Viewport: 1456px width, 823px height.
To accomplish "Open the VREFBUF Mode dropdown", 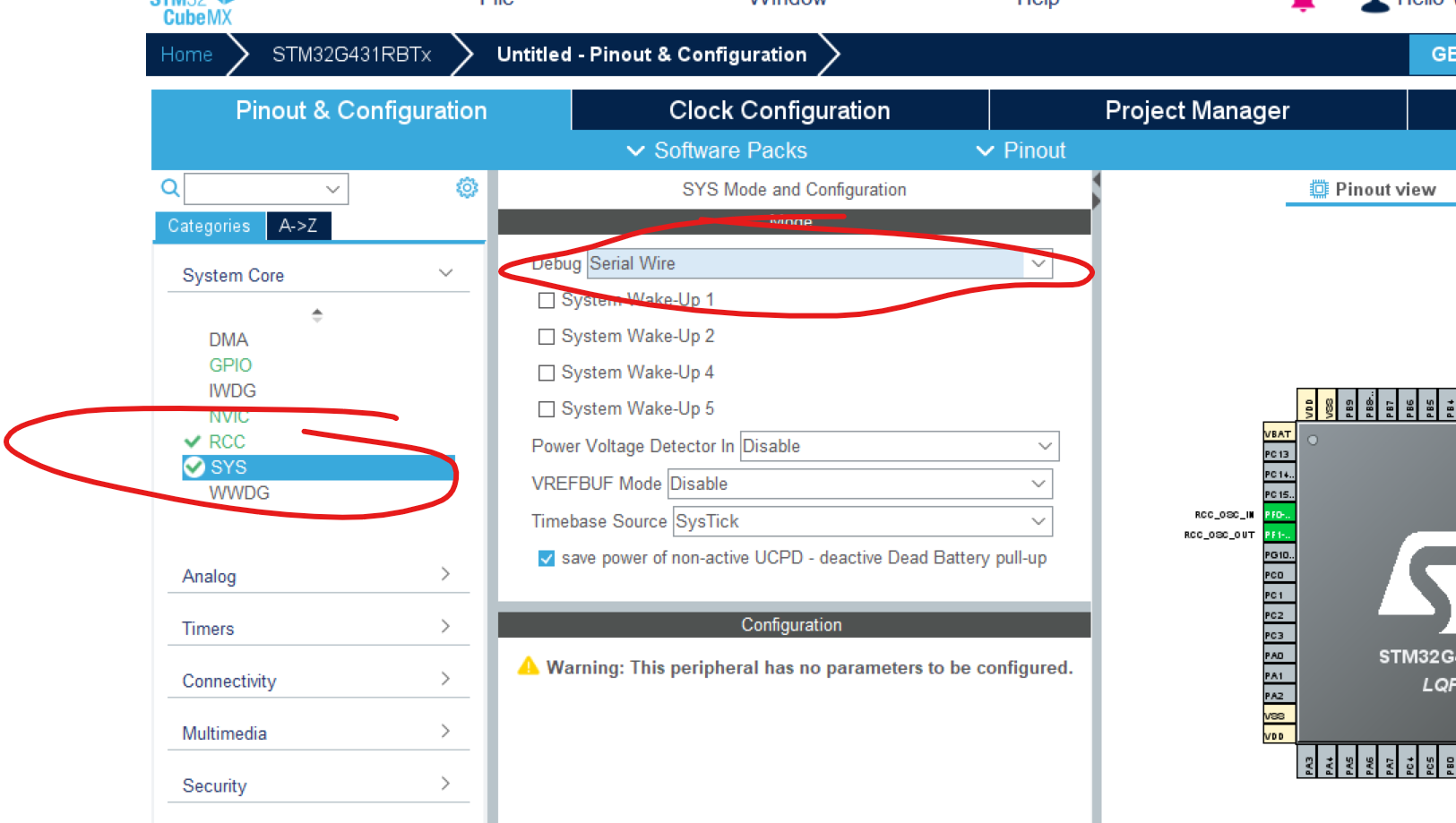I will click(860, 484).
